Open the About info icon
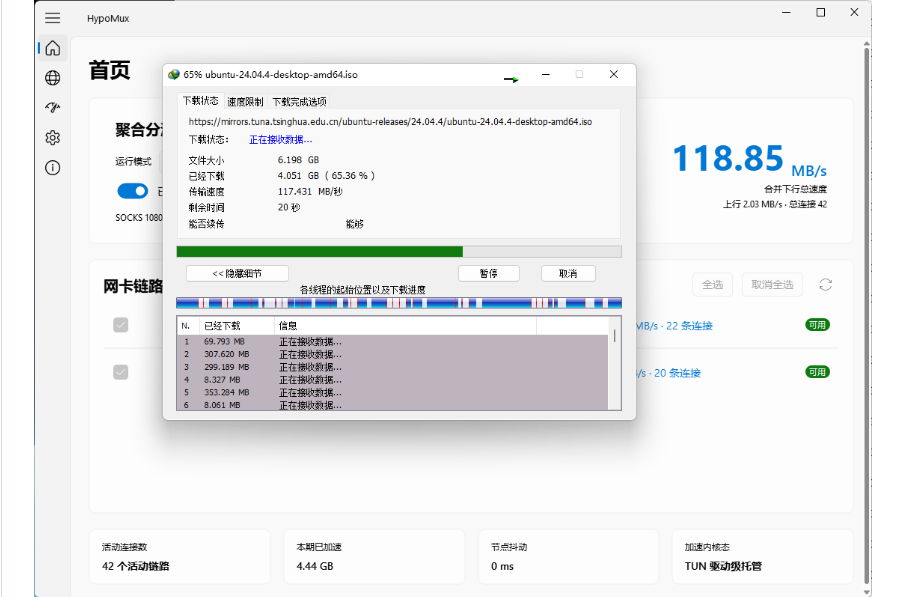 52,167
